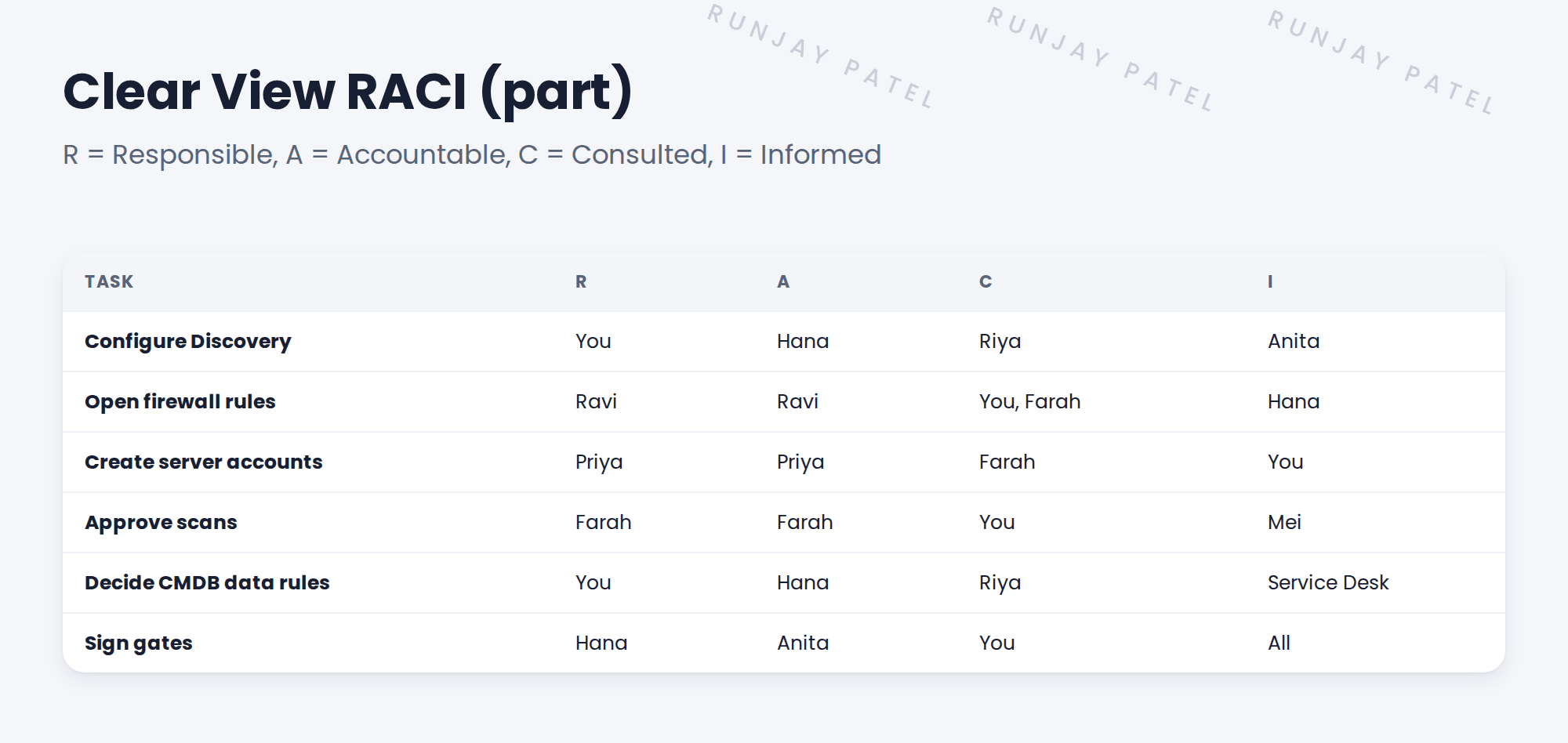Click the 'Service Desk' cell

pyautogui.click(x=1328, y=582)
